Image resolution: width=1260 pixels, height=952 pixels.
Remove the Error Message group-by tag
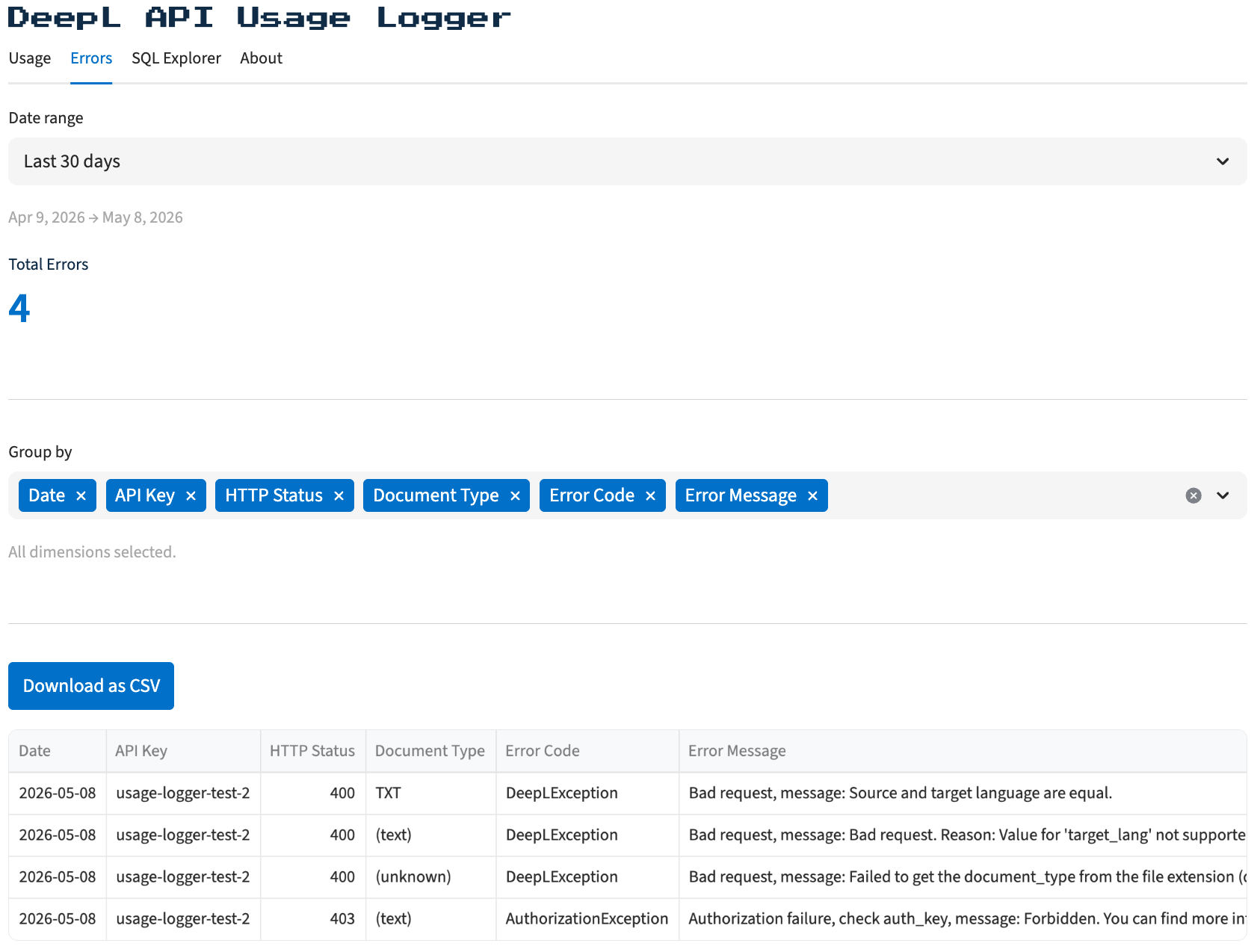tap(812, 496)
